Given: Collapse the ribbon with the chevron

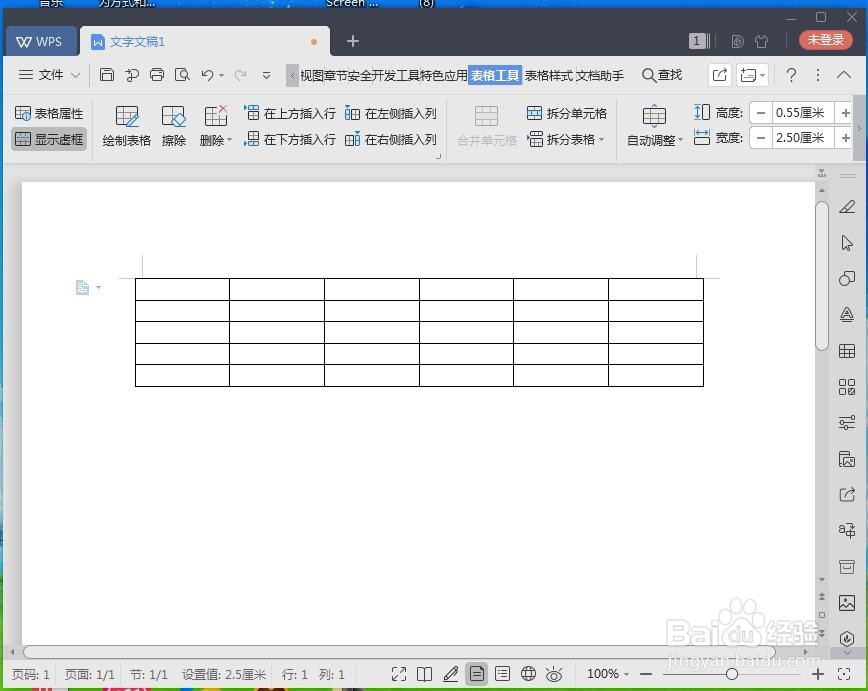Looking at the screenshot, I should (x=844, y=75).
